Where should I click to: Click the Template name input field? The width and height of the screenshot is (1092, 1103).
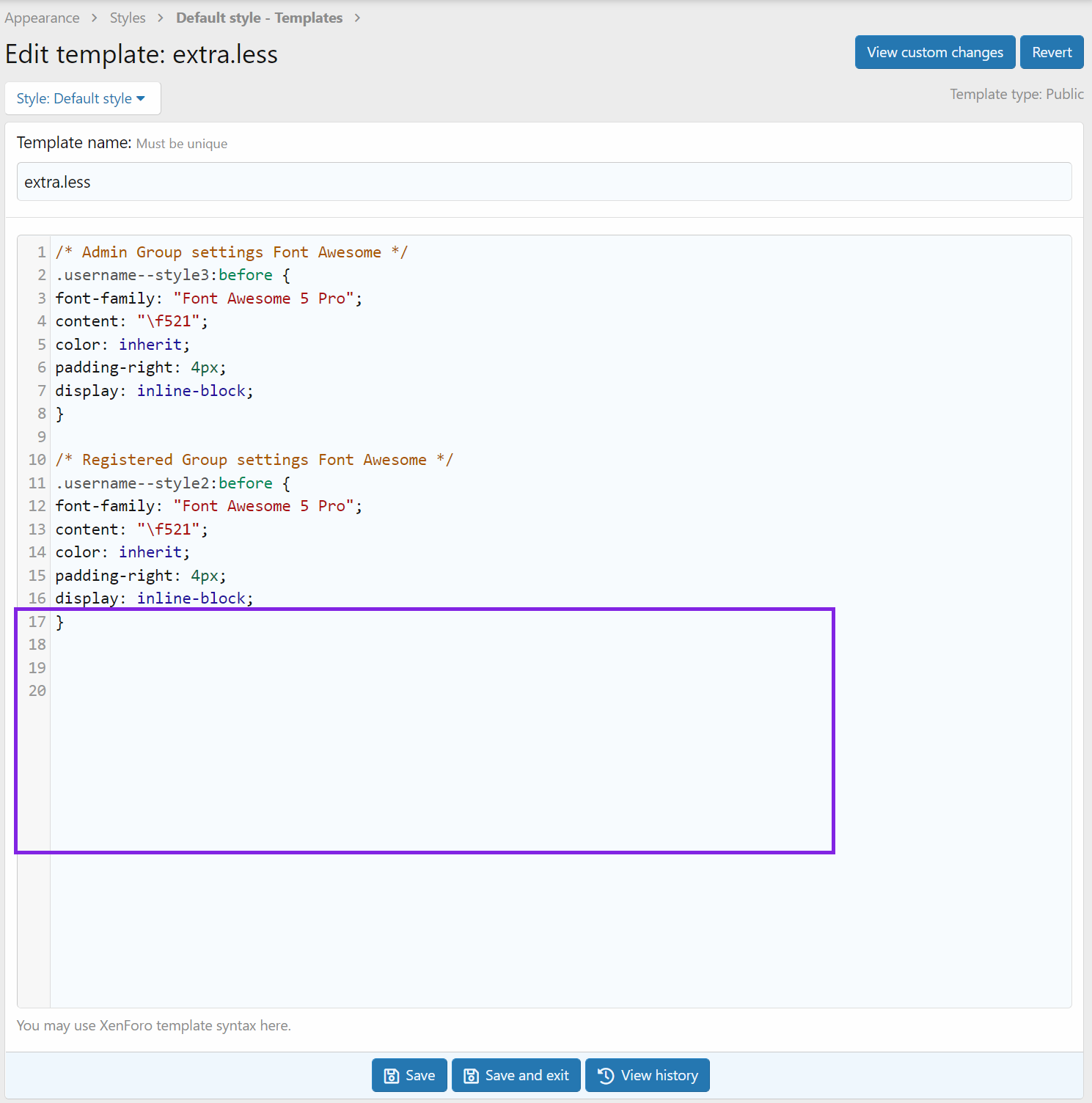[x=544, y=182]
